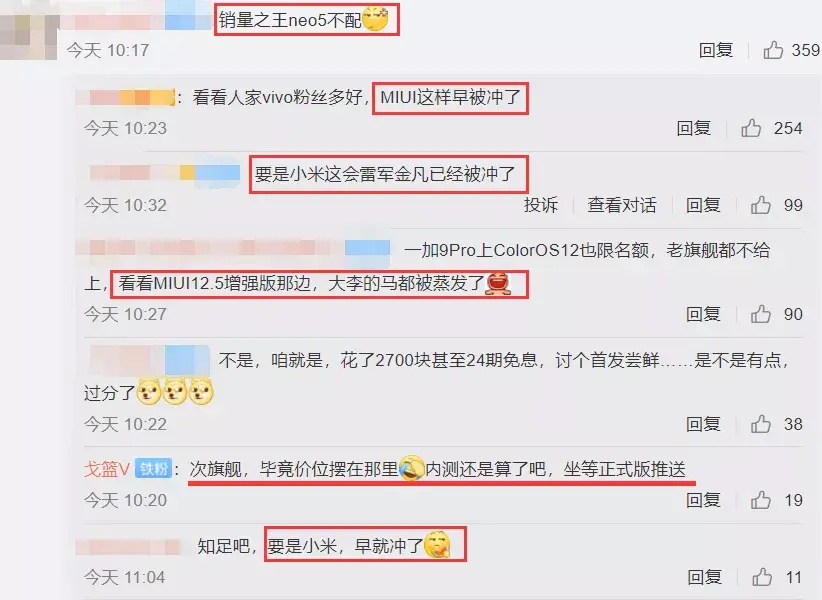Image resolution: width=822 pixels, height=600 pixels.
Task: Tap thumbs-up beside the 38 count
Action: coord(760,424)
